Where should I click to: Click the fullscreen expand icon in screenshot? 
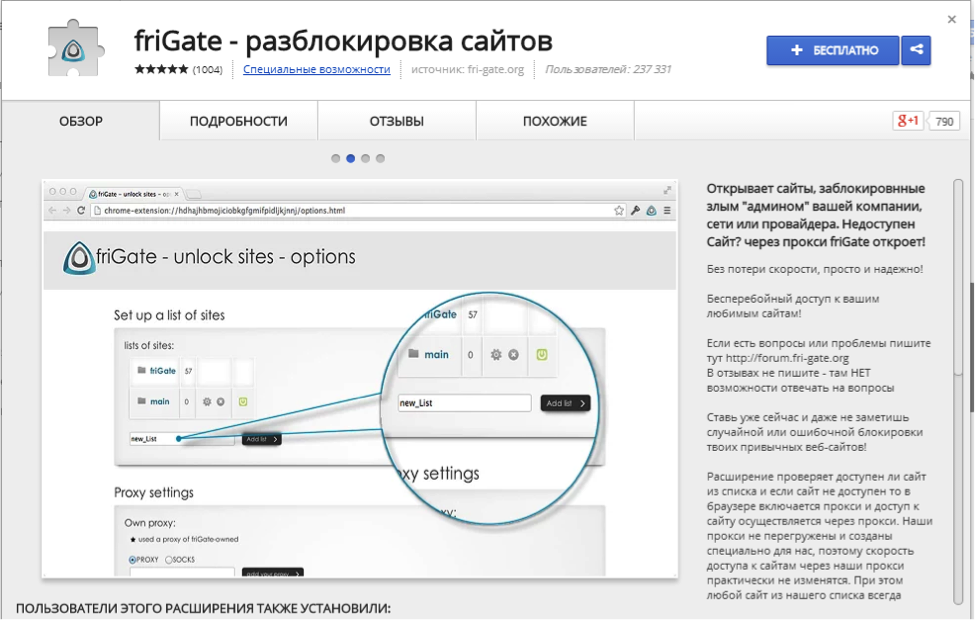(667, 190)
